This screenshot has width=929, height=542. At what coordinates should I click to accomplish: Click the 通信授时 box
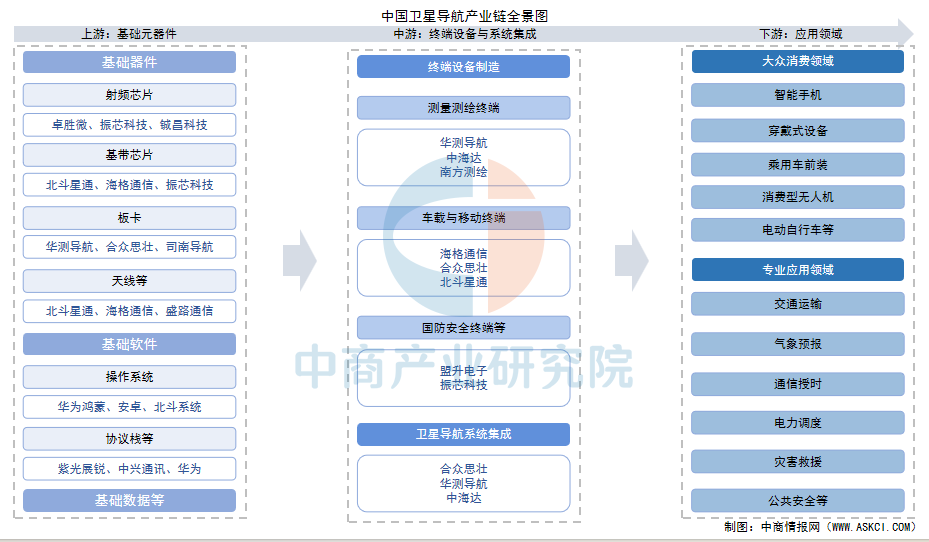coord(797,384)
